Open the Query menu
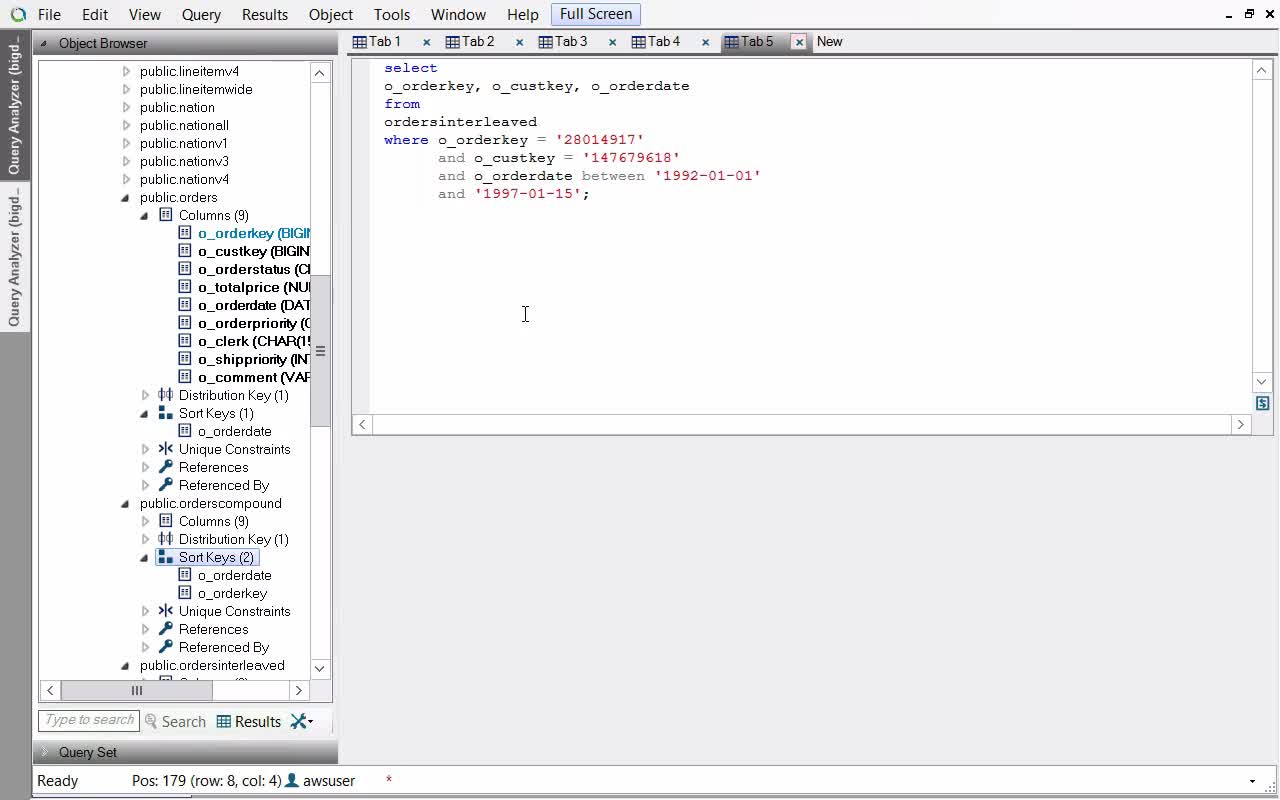The width and height of the screenshot is (1280, 800). tap(201, 14)
